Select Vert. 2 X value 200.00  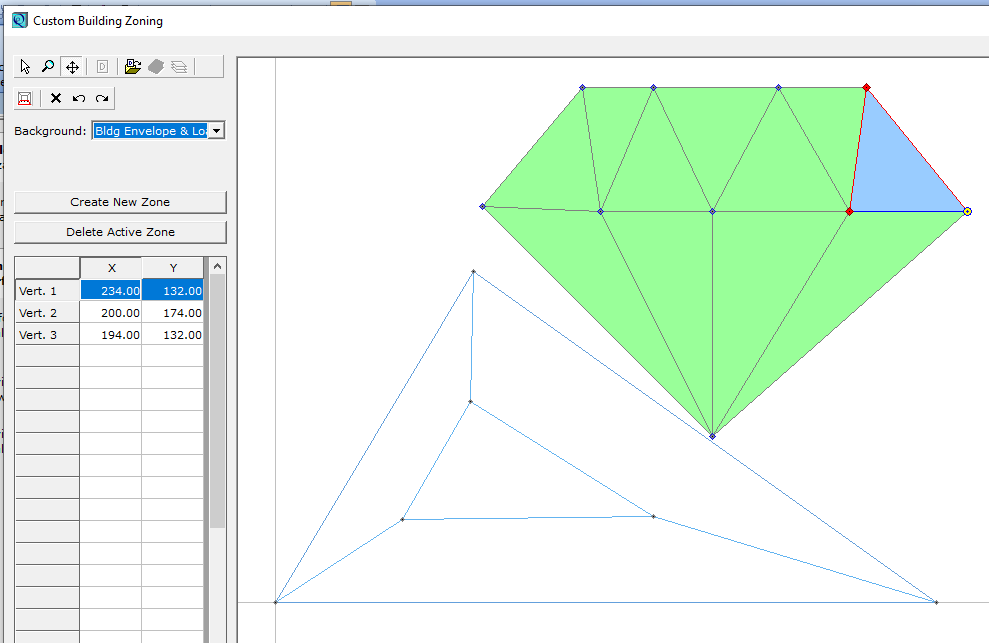point(110,312)
